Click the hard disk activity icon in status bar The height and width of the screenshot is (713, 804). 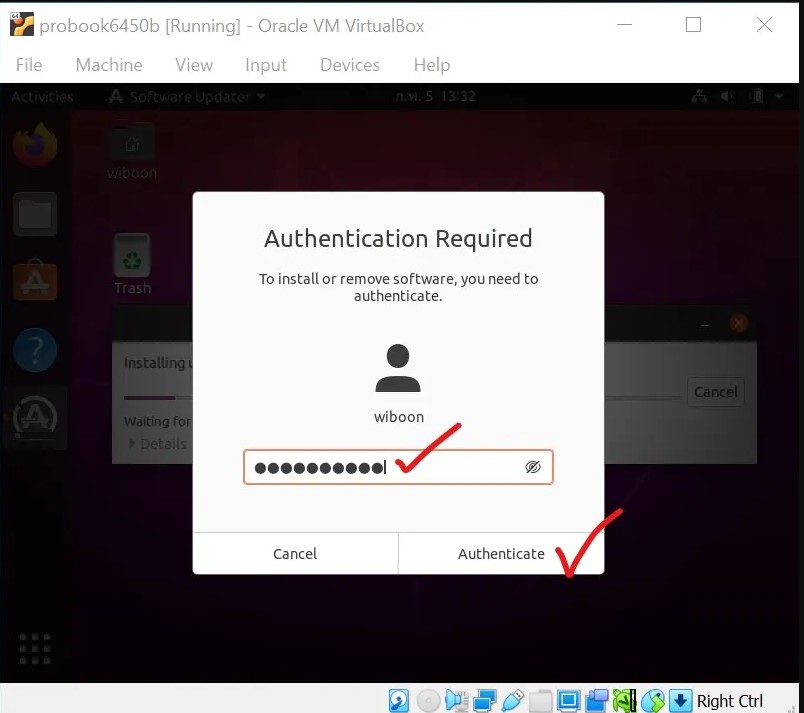click(399, 700)
